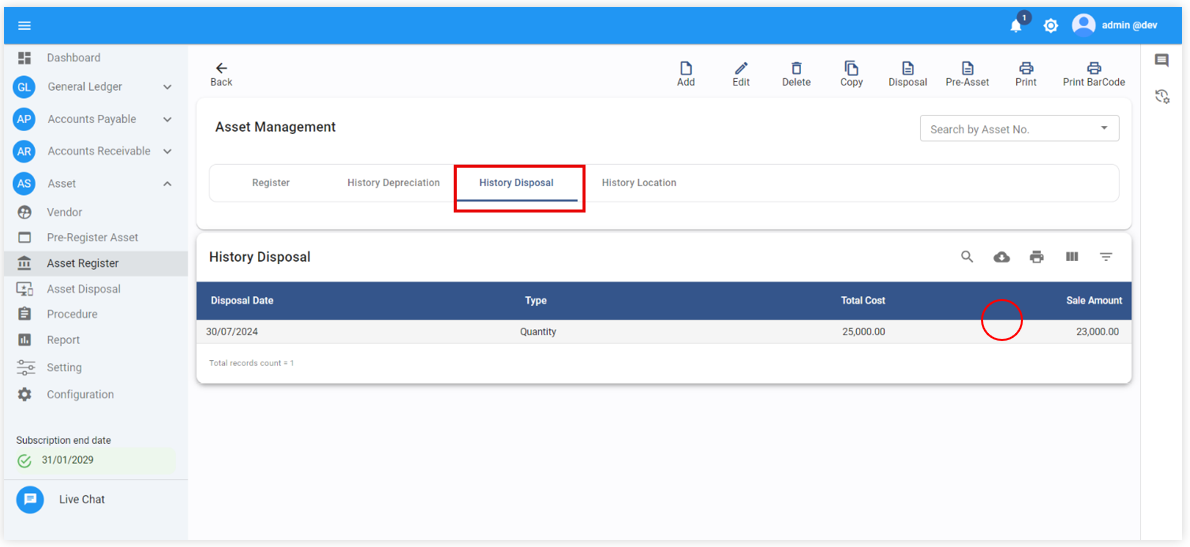Switch to the History Depreciation tab
1190x547 pixels.
click(x=393, y=183)
